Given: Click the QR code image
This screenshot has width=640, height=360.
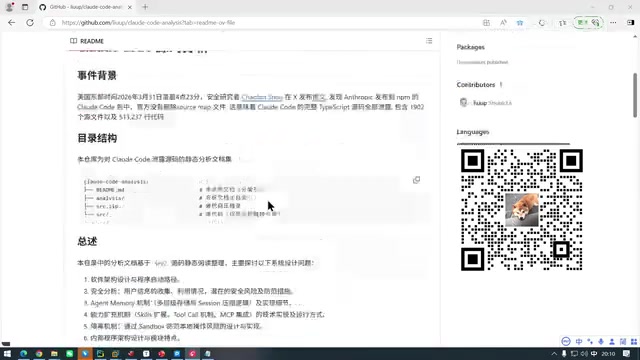Looking at the screenshot, I should [522, 210].
